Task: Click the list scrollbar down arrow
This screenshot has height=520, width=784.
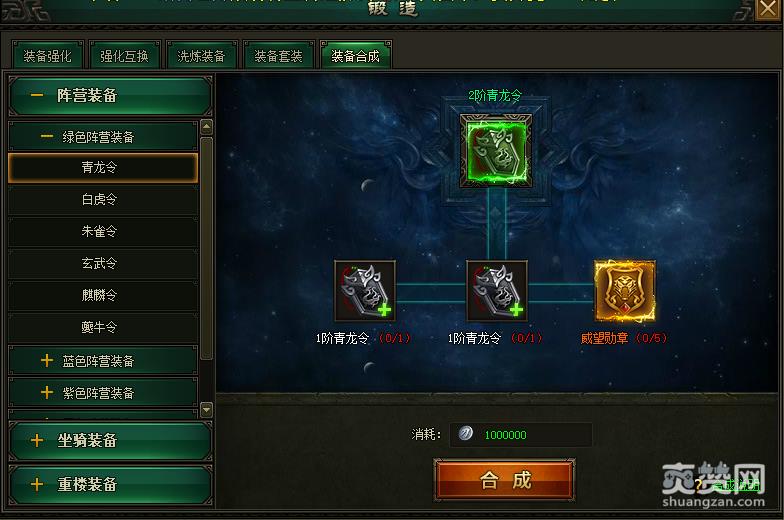Action: (206, 410)
